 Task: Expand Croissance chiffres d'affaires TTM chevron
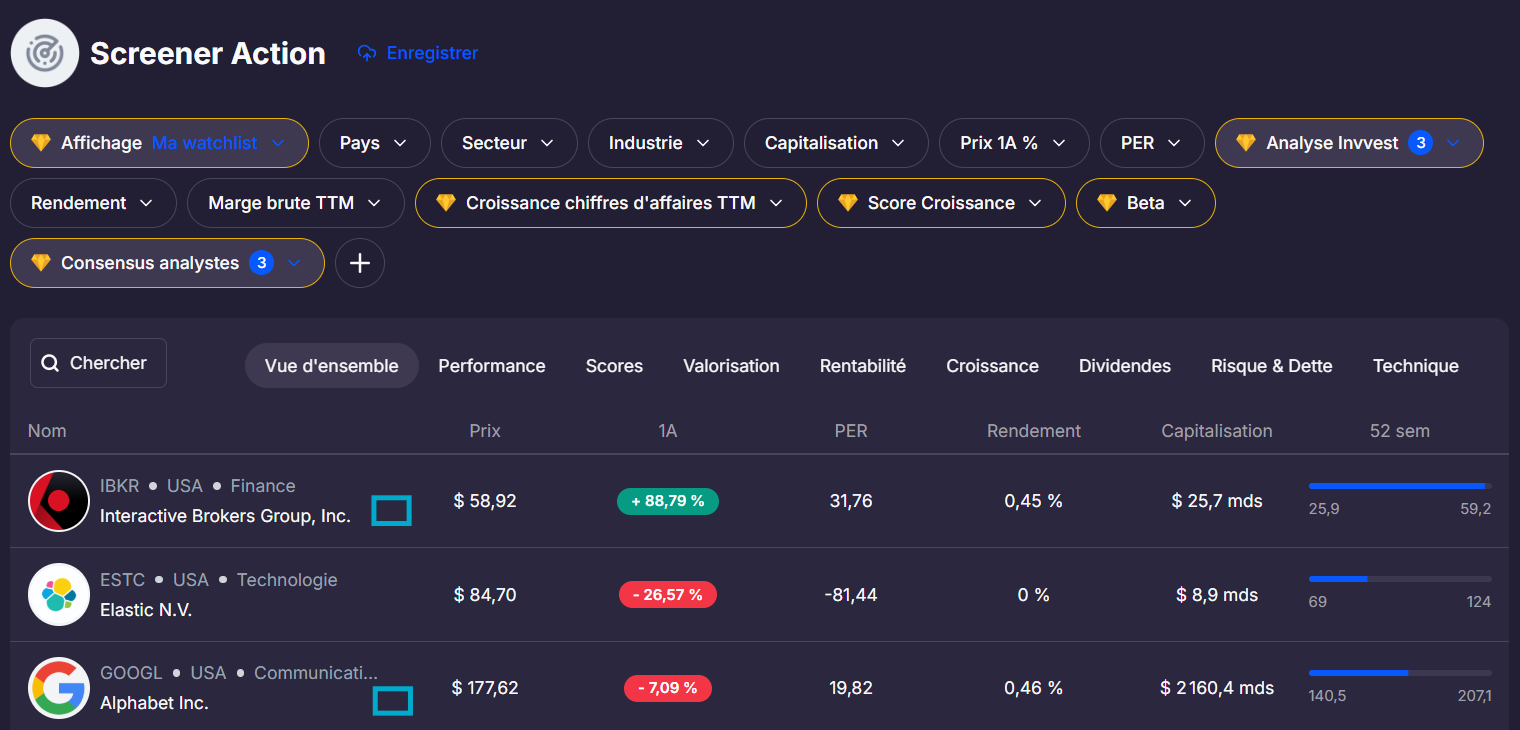[x=776, y=203]
